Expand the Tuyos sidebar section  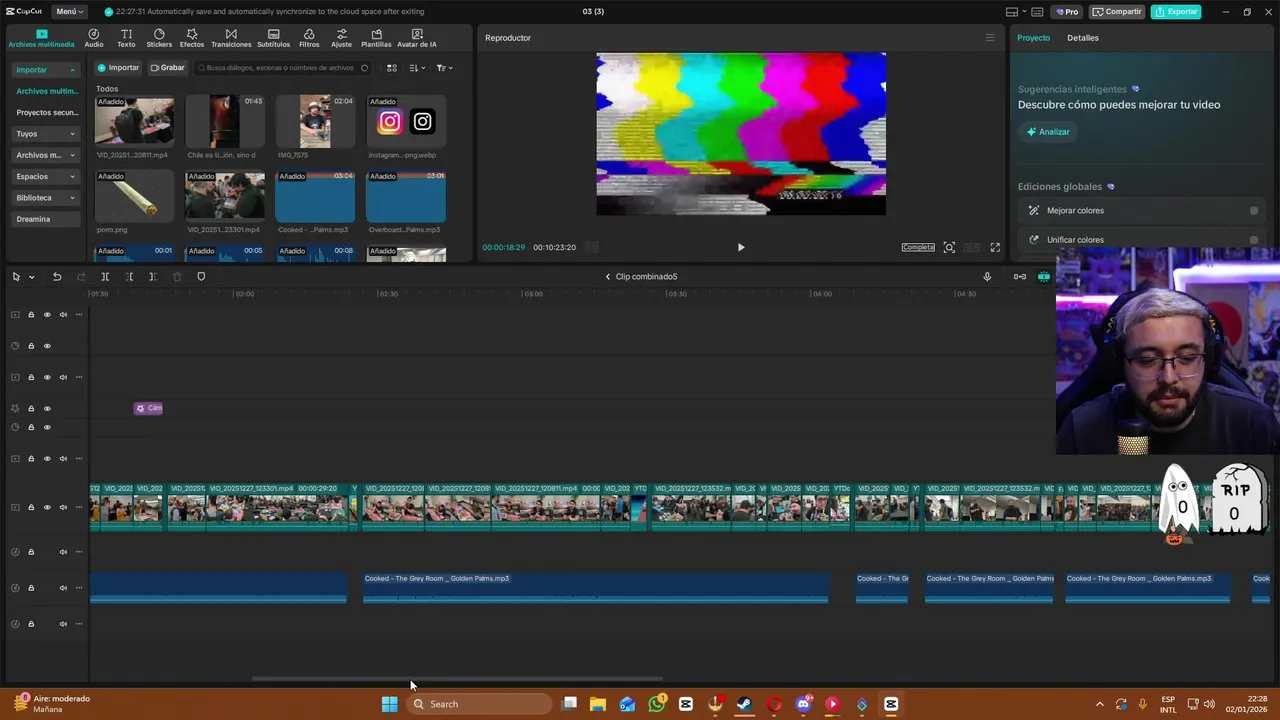tap(46, 134)
